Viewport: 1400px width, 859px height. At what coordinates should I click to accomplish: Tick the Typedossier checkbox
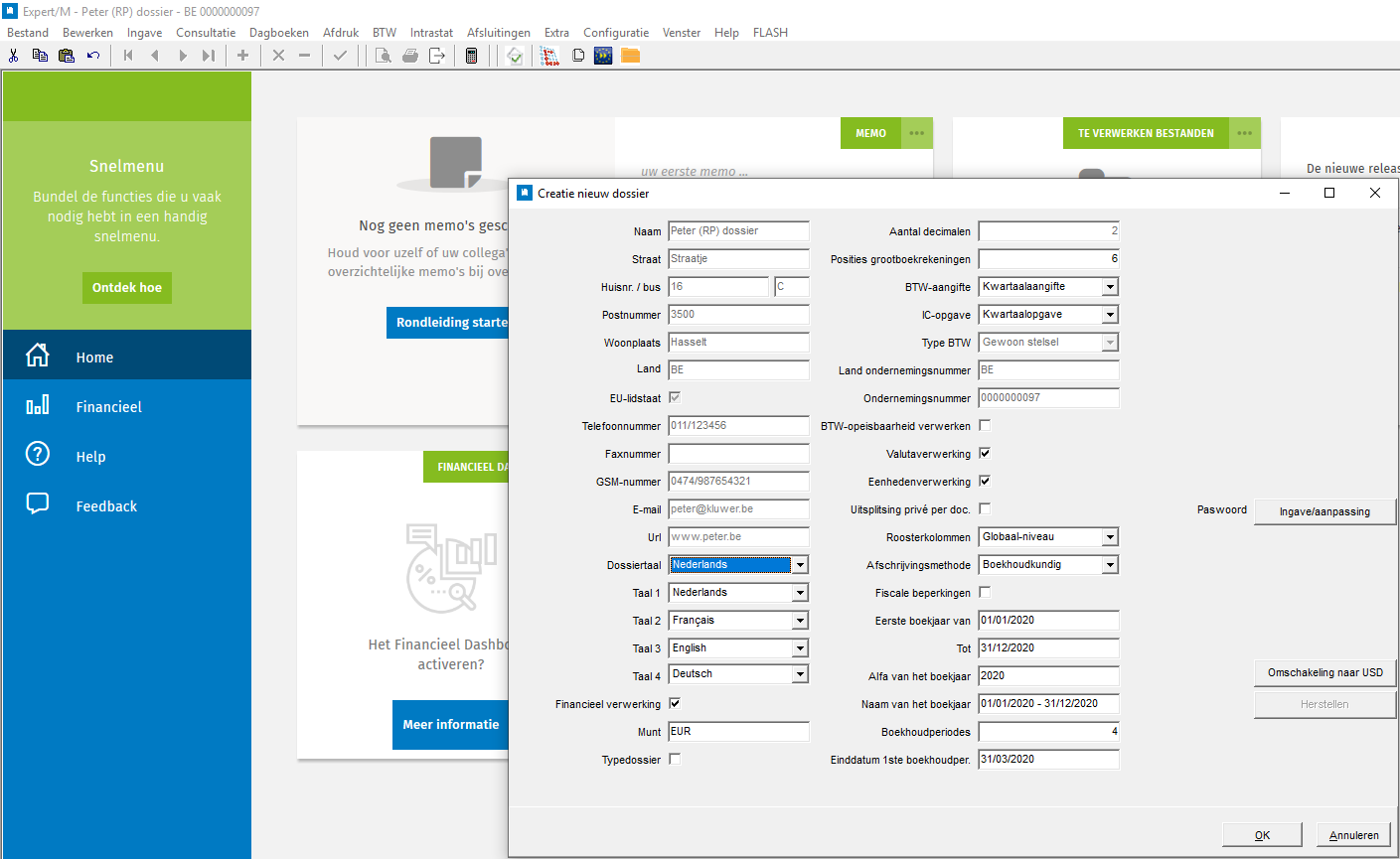(x=675, y=759)
